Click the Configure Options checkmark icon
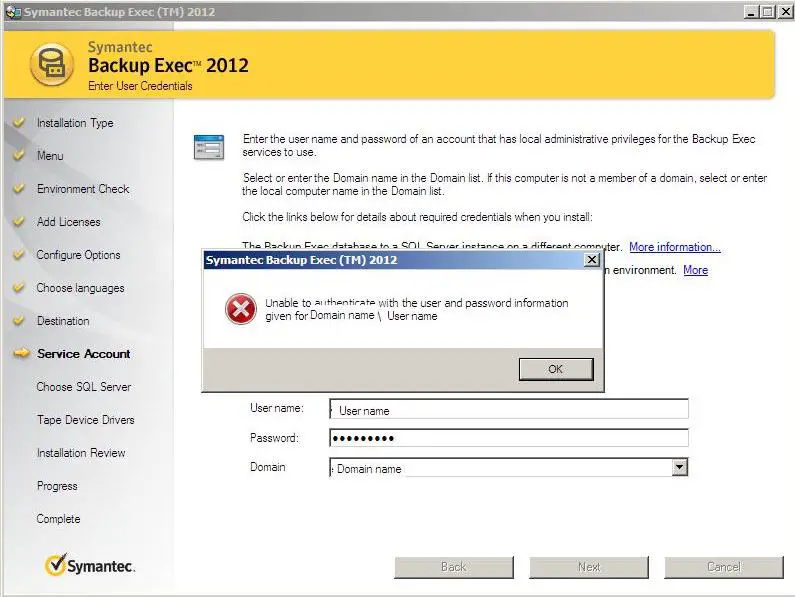 [19, 255]
